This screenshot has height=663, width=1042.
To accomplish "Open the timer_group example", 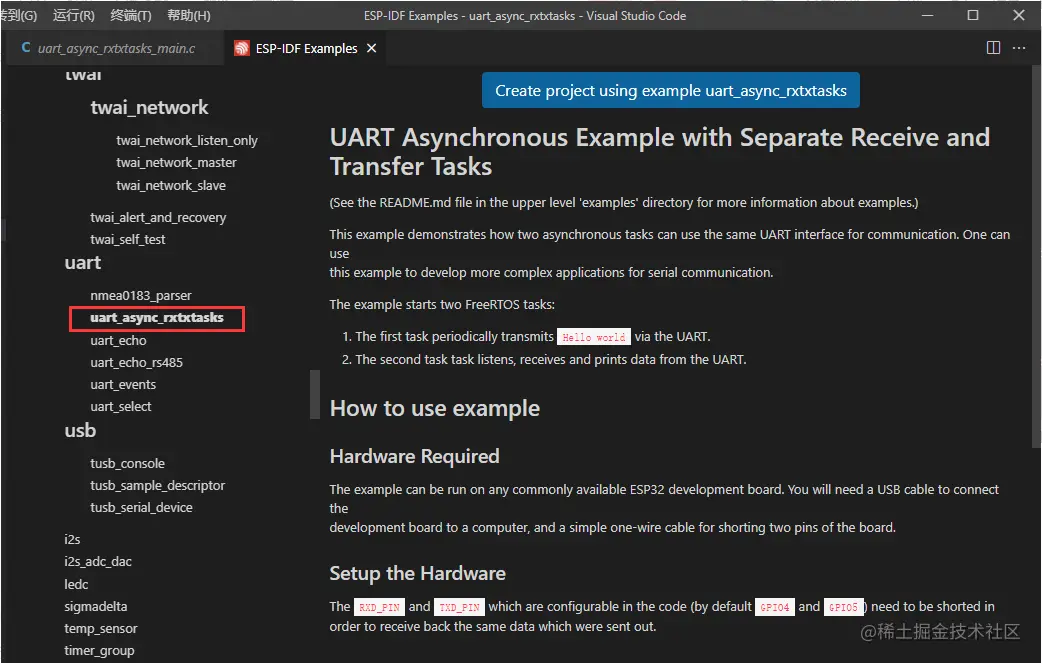I will pyautogui.click(x=99, y=650).
